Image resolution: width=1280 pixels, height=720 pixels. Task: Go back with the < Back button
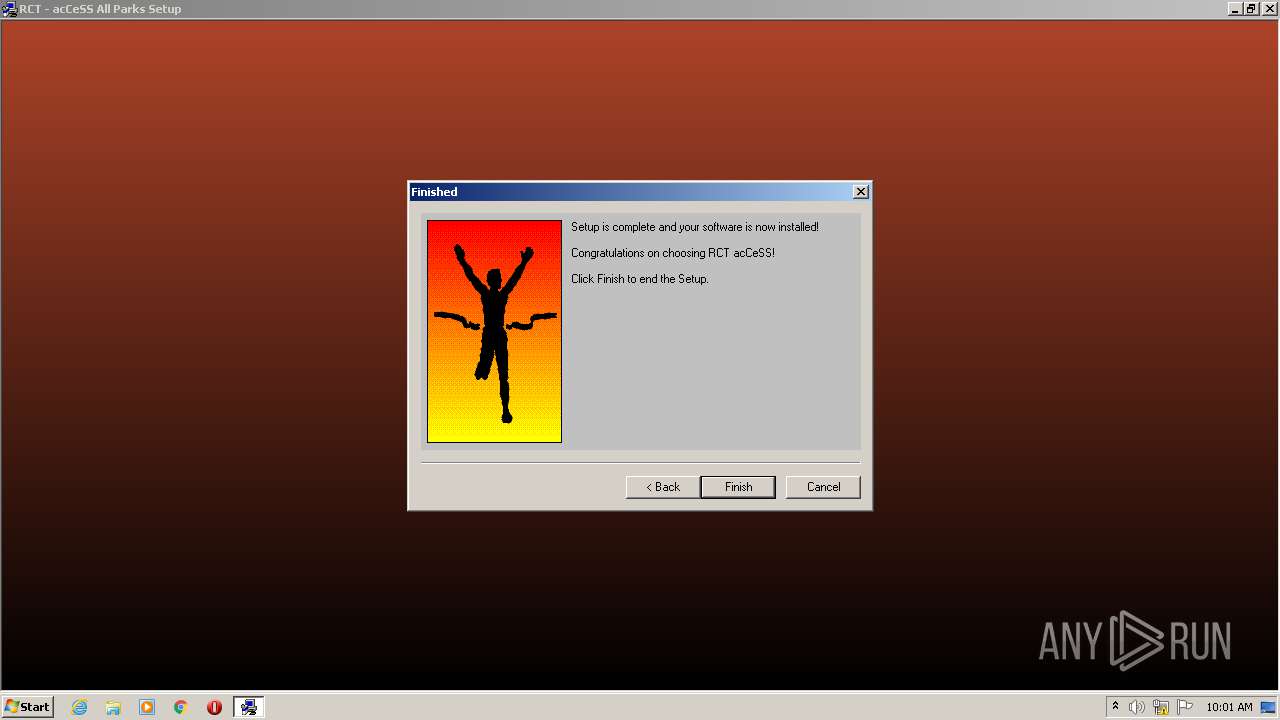tap(663, 487)
